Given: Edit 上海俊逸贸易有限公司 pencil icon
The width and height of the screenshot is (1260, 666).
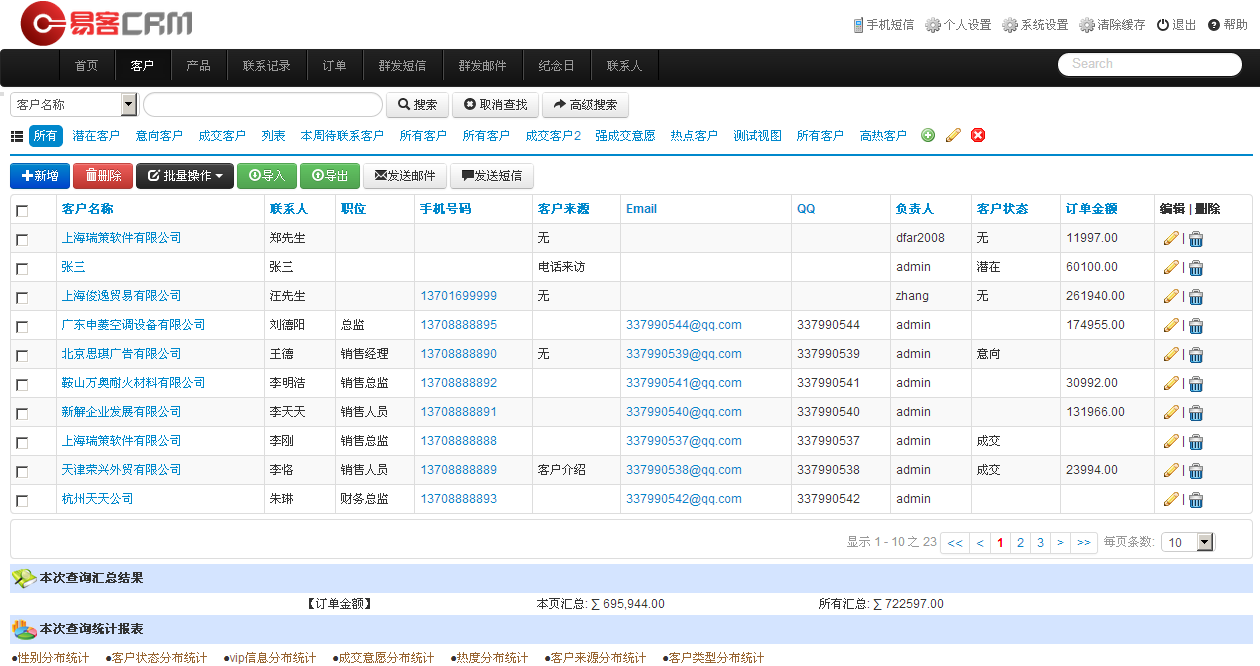Looking at the screenshot, I should (x=1171, y=296).
